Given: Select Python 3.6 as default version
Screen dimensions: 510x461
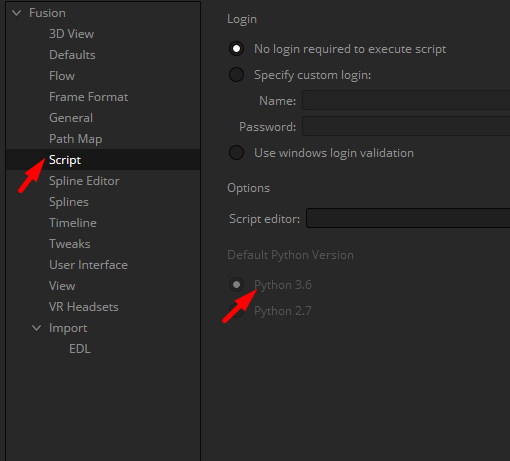Looking at the screenshot, I should 236,285.
